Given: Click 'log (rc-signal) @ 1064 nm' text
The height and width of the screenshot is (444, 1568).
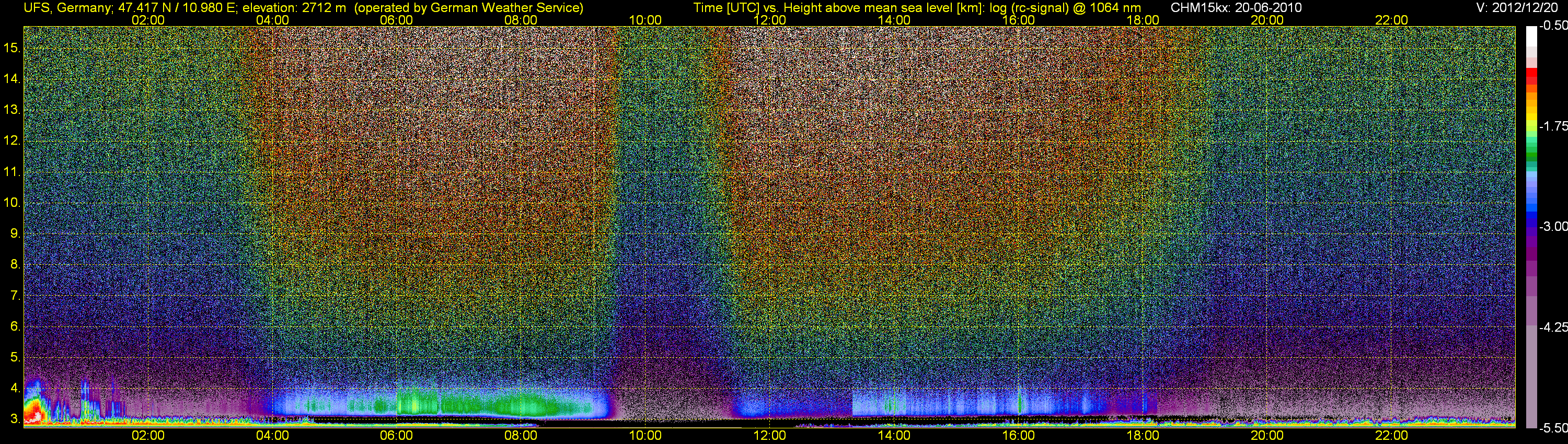Looking at the screenshot, I should click(1065, 8).
